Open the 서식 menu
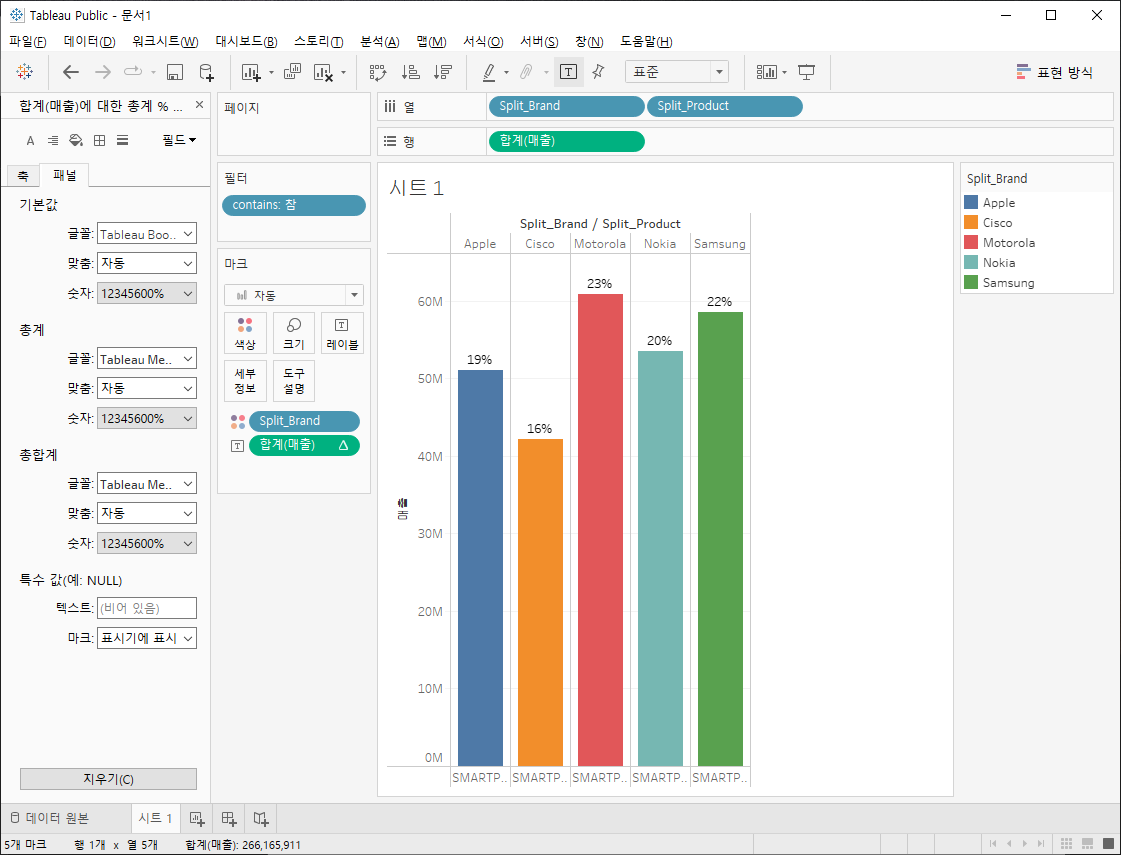 [x=483, y=41]
